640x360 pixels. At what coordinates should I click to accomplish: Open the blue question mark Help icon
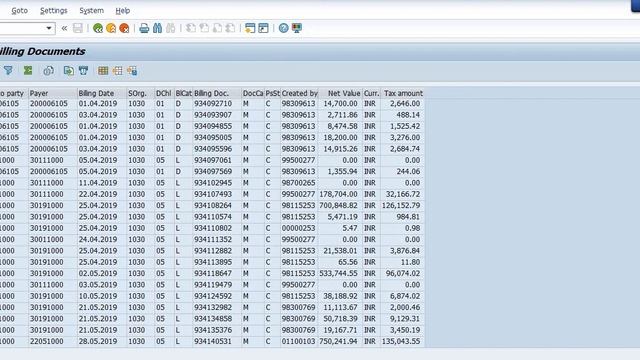tap(283, 28)
